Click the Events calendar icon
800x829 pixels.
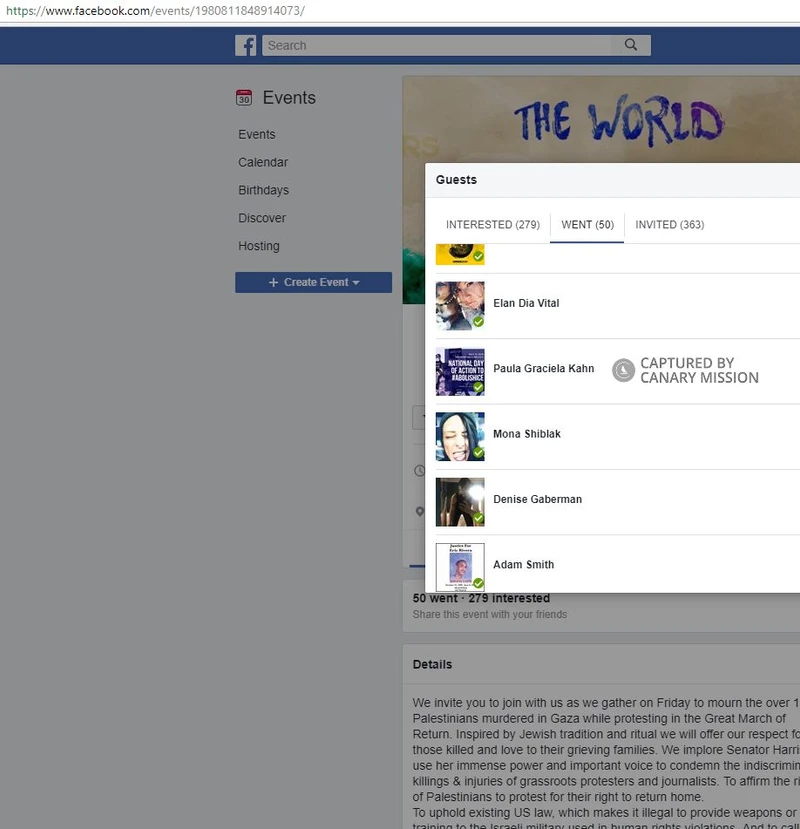(244, 98)
